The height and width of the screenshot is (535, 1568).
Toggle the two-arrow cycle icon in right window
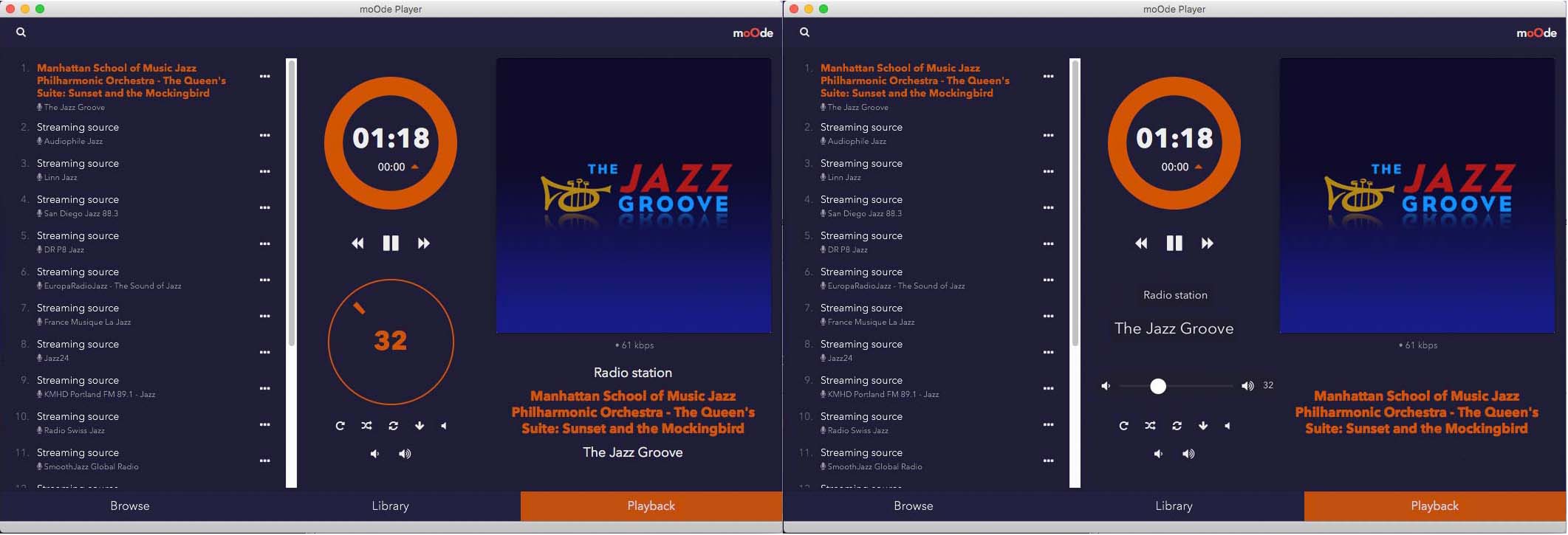tap(1177, 426)
